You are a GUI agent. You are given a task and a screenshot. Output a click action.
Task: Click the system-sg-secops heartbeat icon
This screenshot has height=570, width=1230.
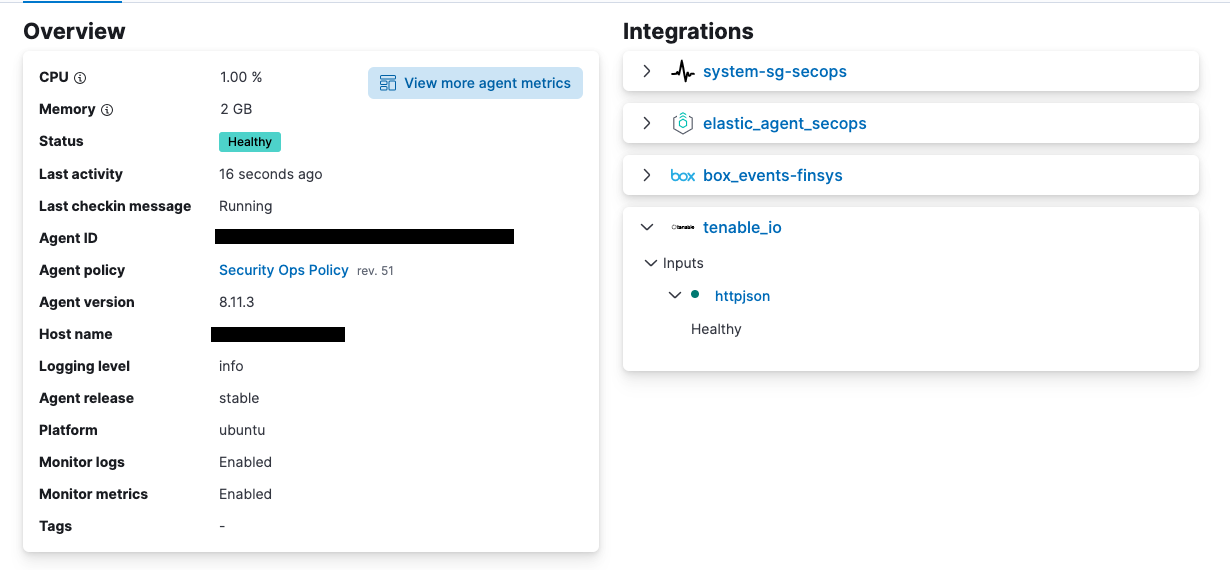[x=683, y=72]
